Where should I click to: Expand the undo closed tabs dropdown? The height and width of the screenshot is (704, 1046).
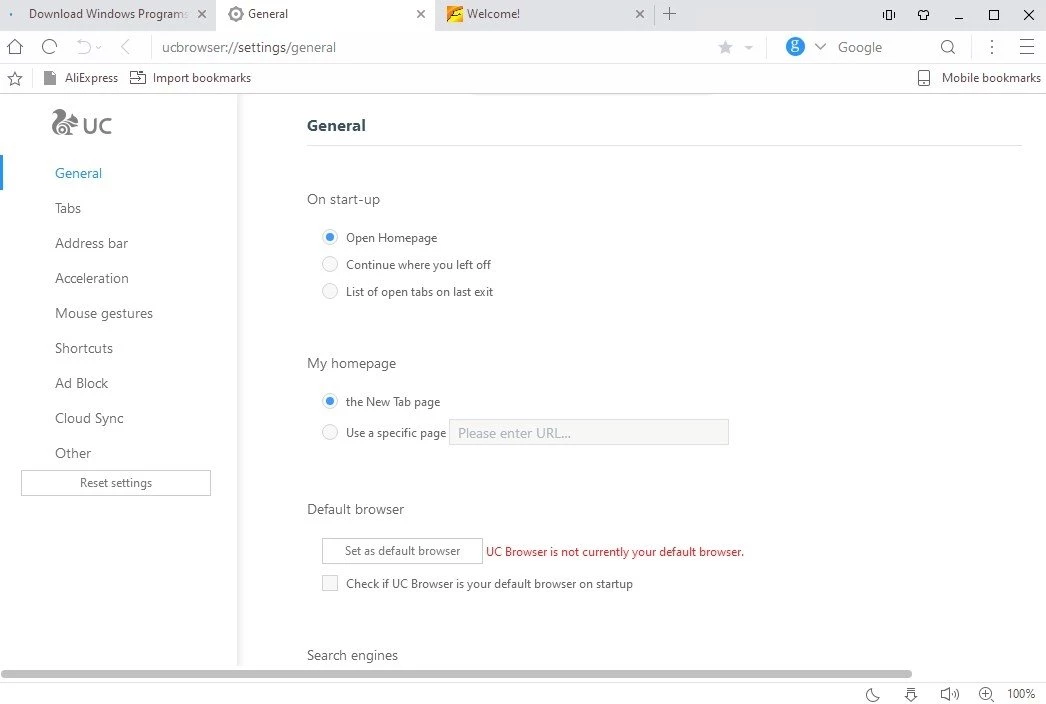click(x=97, y=48)
